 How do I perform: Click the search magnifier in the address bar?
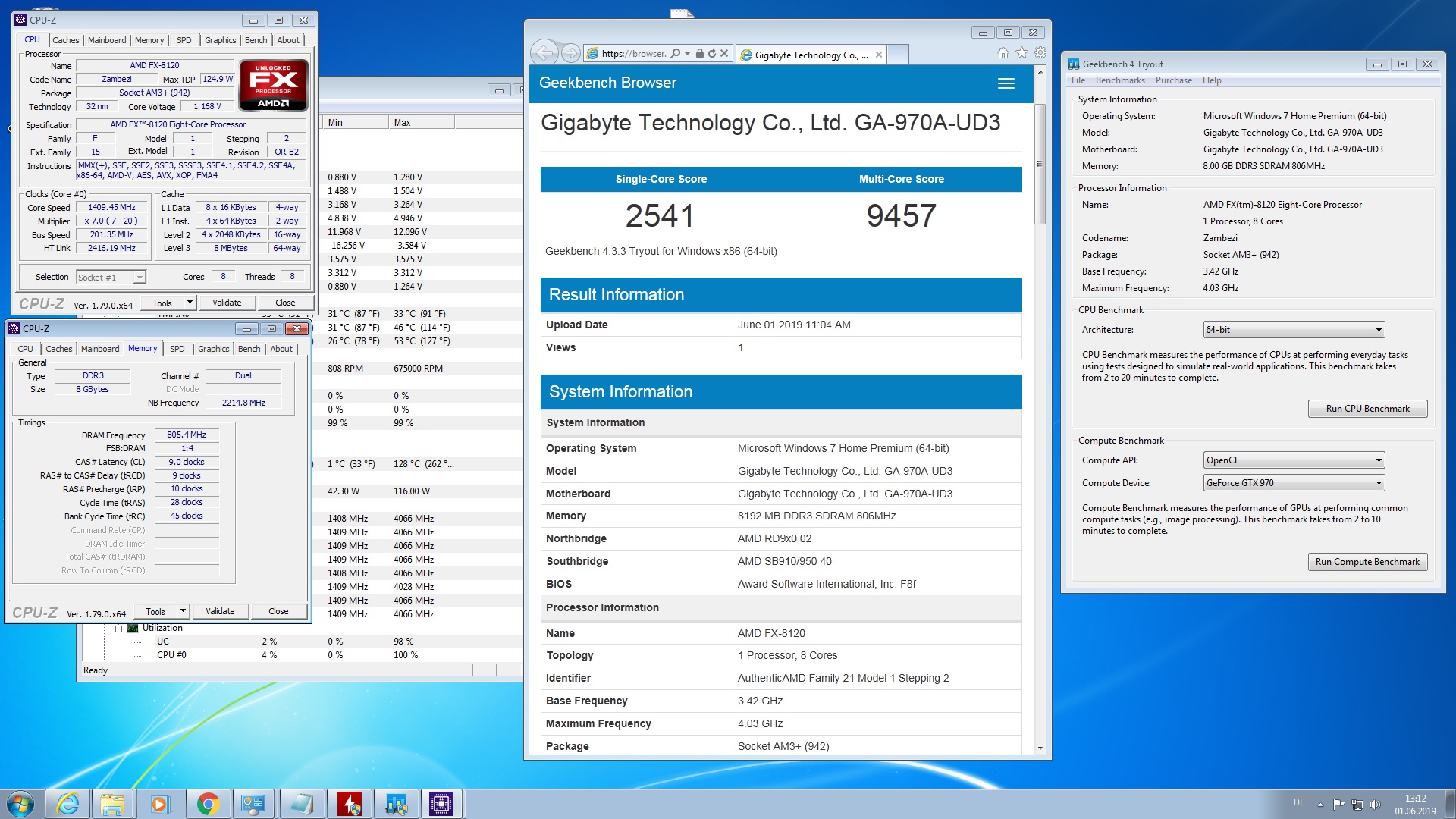tap(676, 53)
